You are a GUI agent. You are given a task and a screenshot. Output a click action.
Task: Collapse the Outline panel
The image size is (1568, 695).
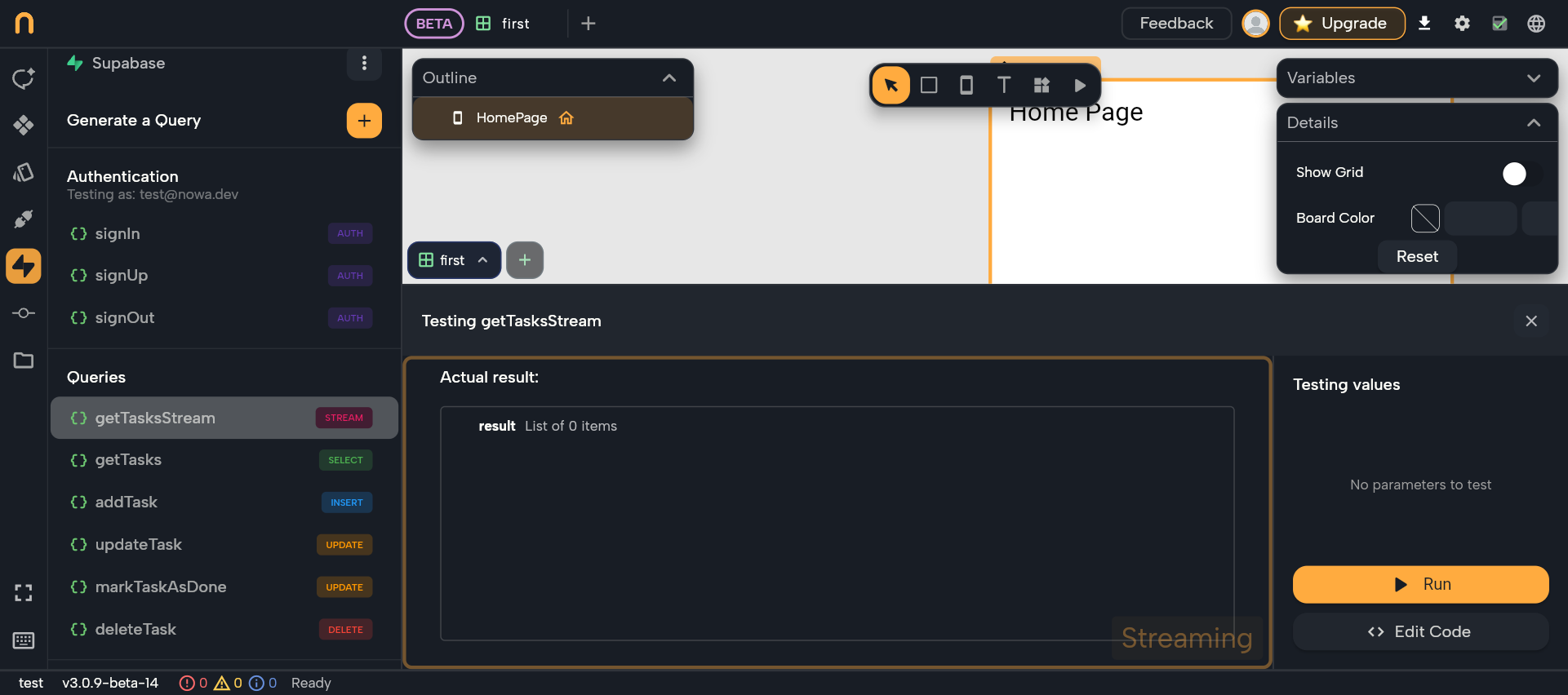(669, 78)
